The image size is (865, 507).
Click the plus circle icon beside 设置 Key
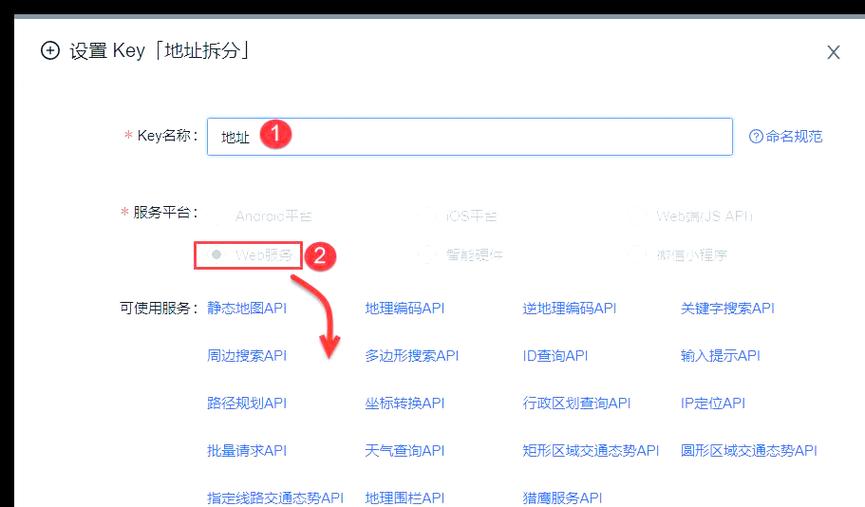pos(50,51)
